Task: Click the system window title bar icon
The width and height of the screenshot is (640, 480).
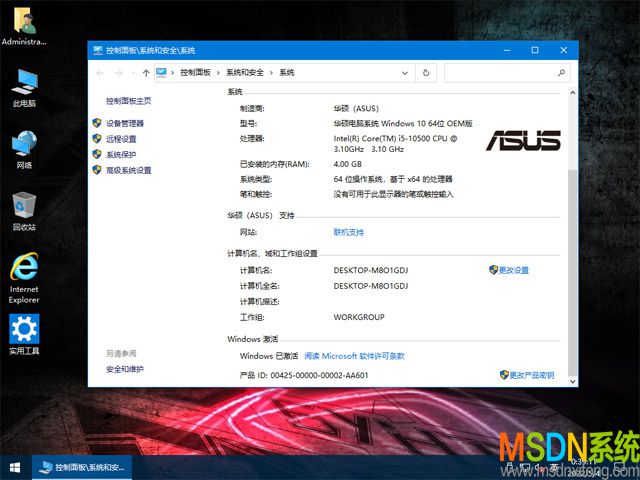Action: [x=98, y=51]
